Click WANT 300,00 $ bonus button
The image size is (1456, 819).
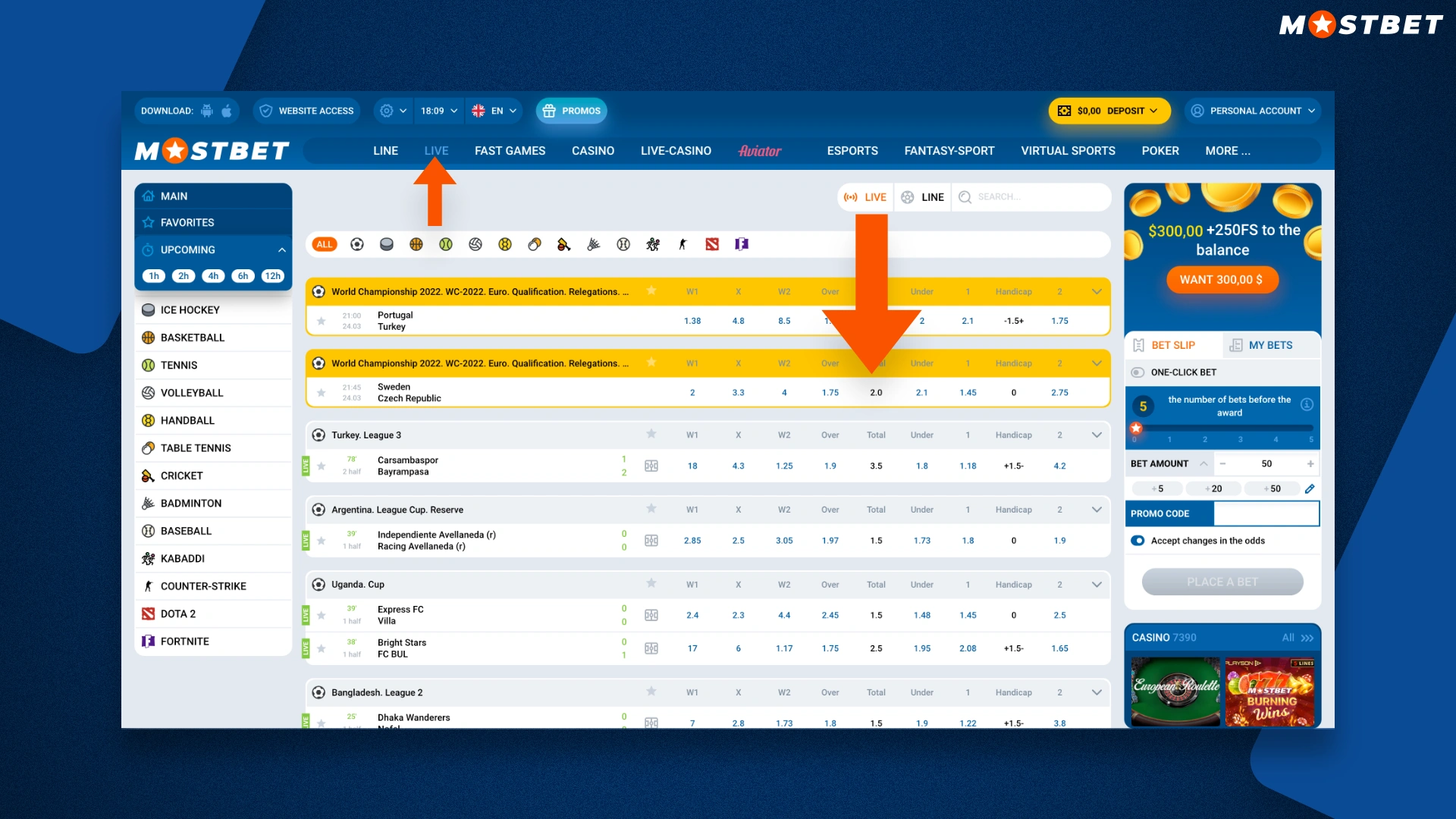click(1222, 279)
